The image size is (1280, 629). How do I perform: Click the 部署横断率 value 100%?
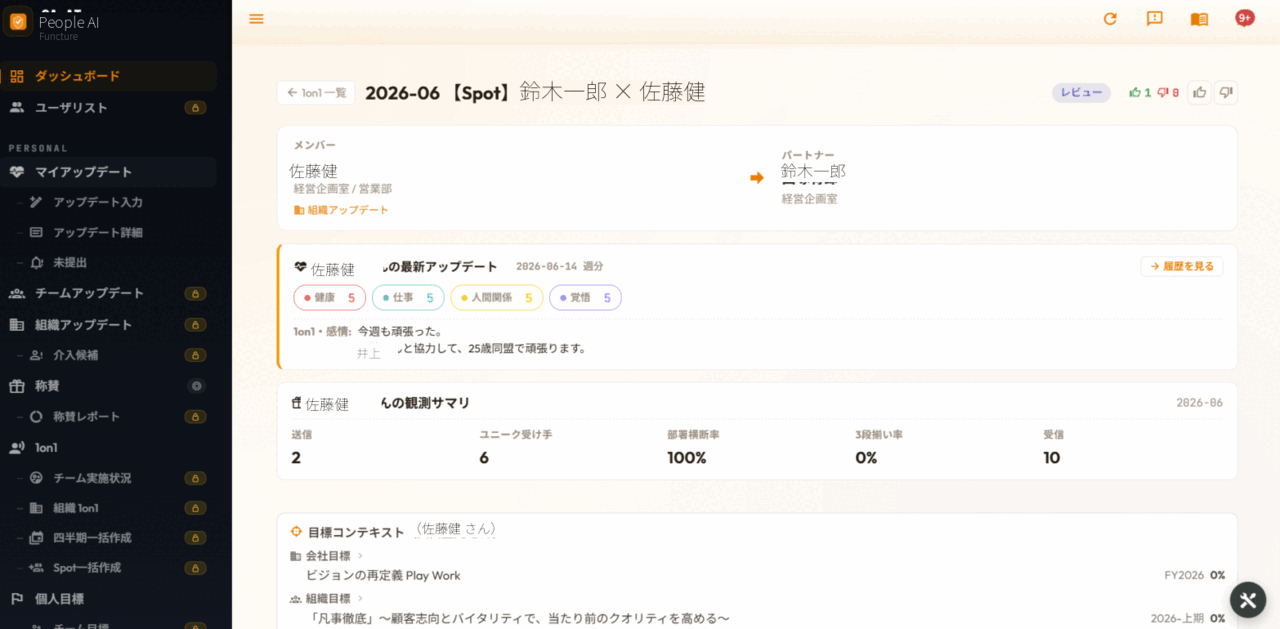(x=687, y=458)
